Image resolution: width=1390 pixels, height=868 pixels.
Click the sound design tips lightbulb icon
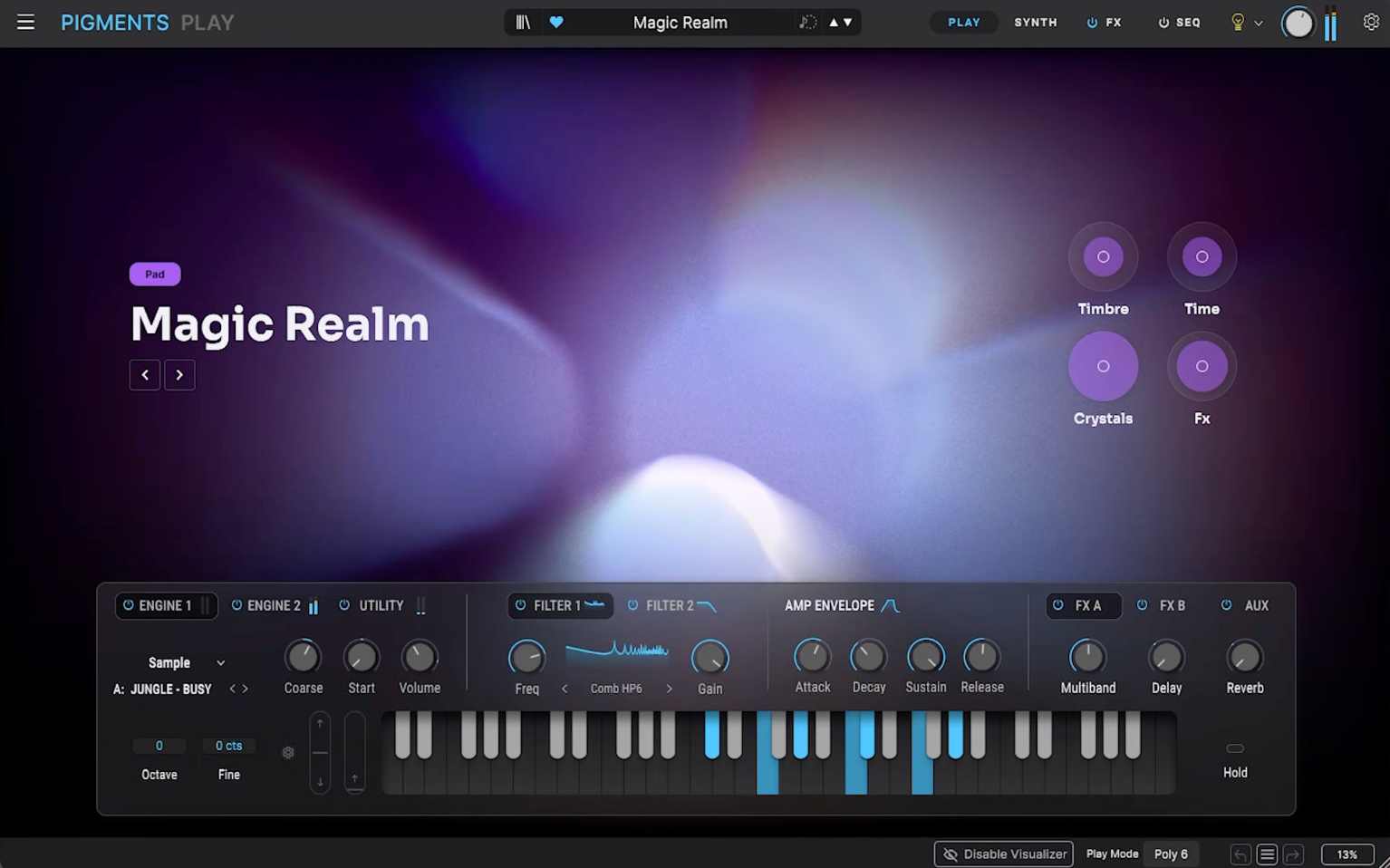pyautogui.click(x=1238, y=22)
